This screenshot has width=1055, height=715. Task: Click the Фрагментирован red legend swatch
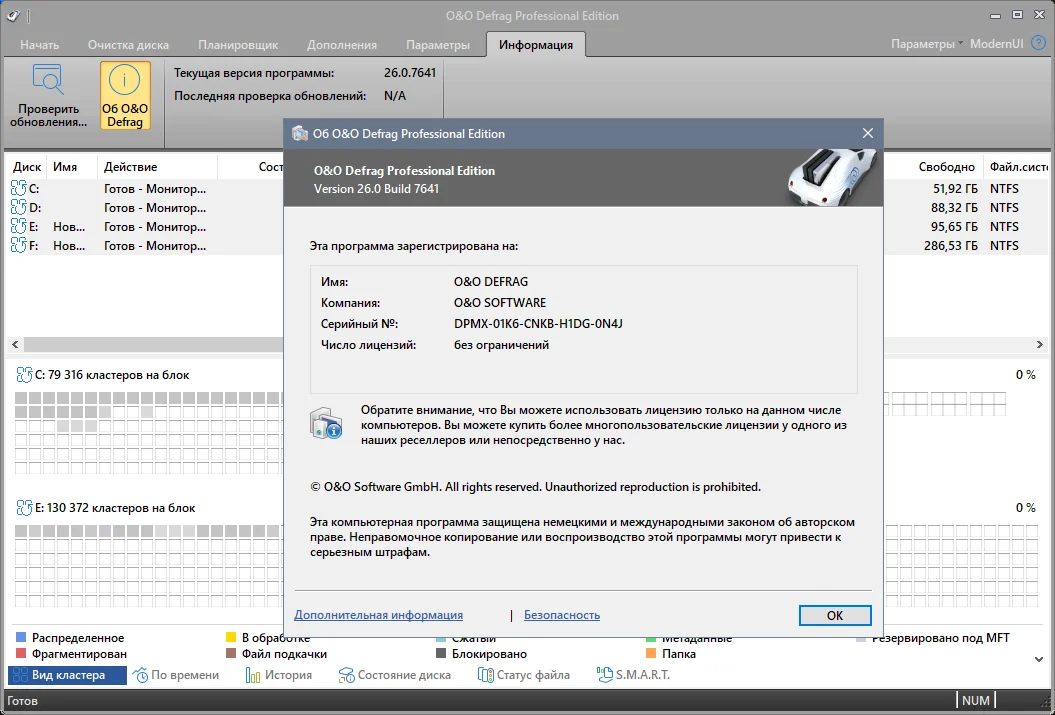21,653
